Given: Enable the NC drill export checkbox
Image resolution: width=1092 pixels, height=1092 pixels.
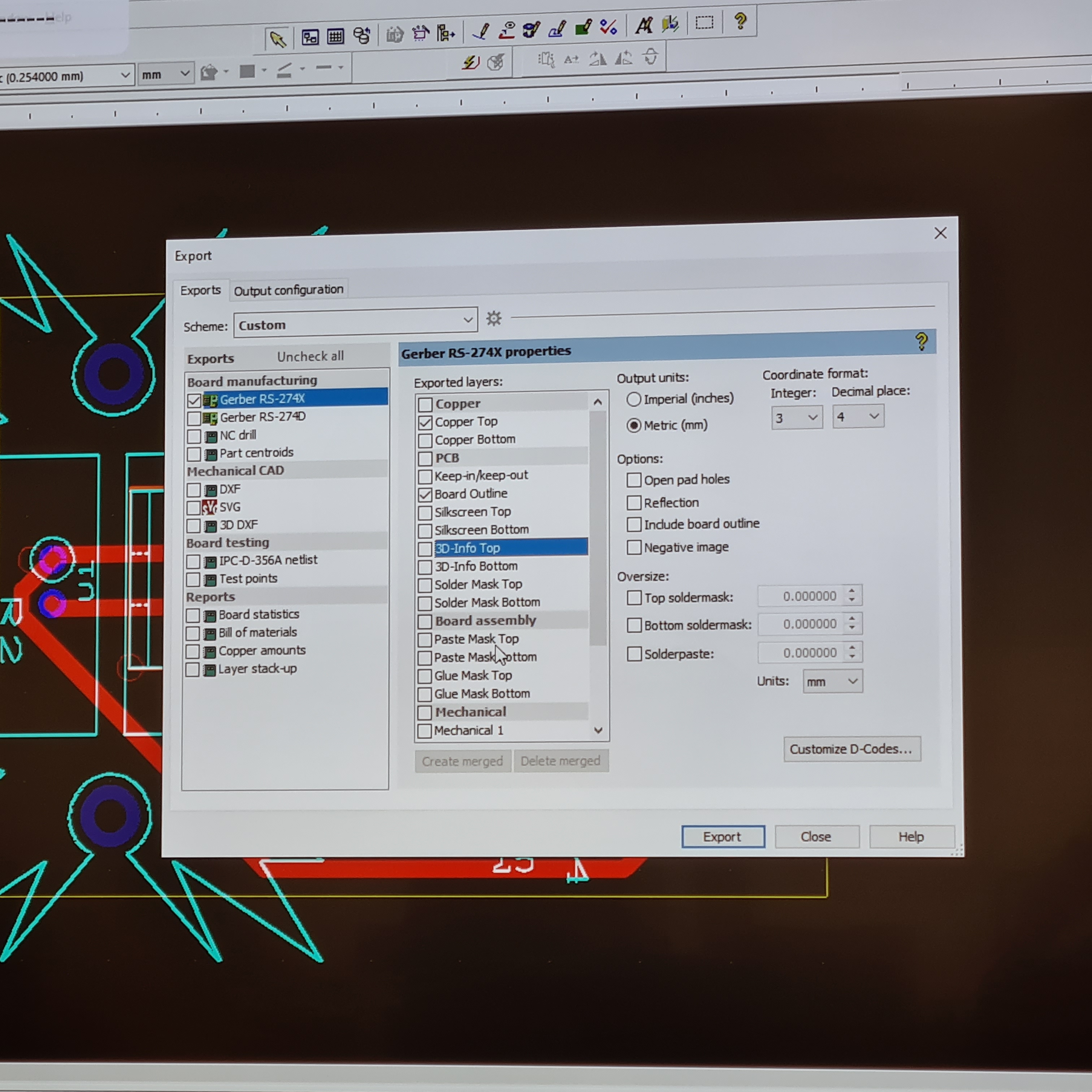Looking at the screenshot, I should click(x=194, y=436).
